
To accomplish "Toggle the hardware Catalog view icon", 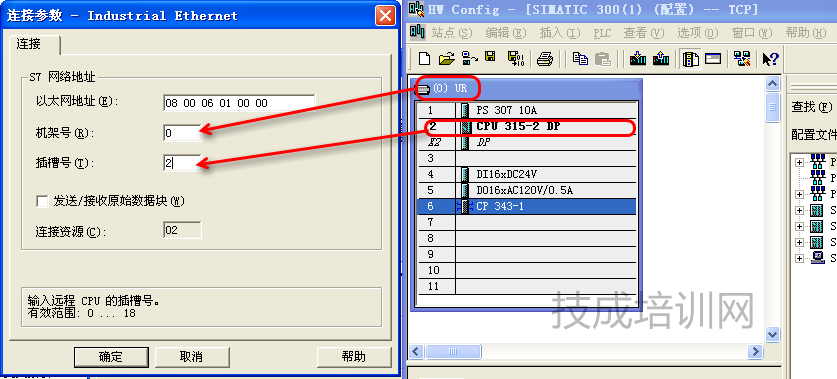I will point(691,59).
